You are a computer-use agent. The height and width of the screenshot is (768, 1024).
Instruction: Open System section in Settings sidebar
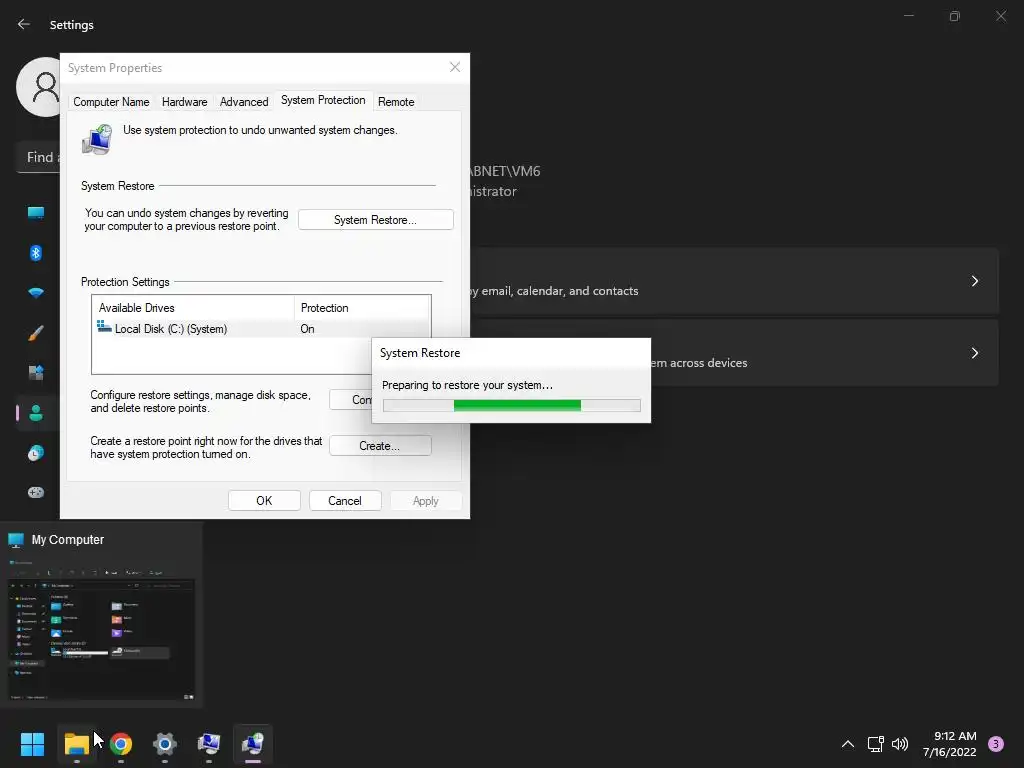click(x=36, y=213)
